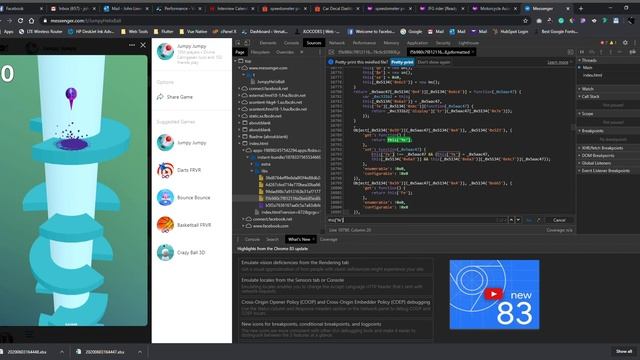The image size is (640, 360).
Task: Close the What's New drawer tab
Action: click(x=313, y=240)
